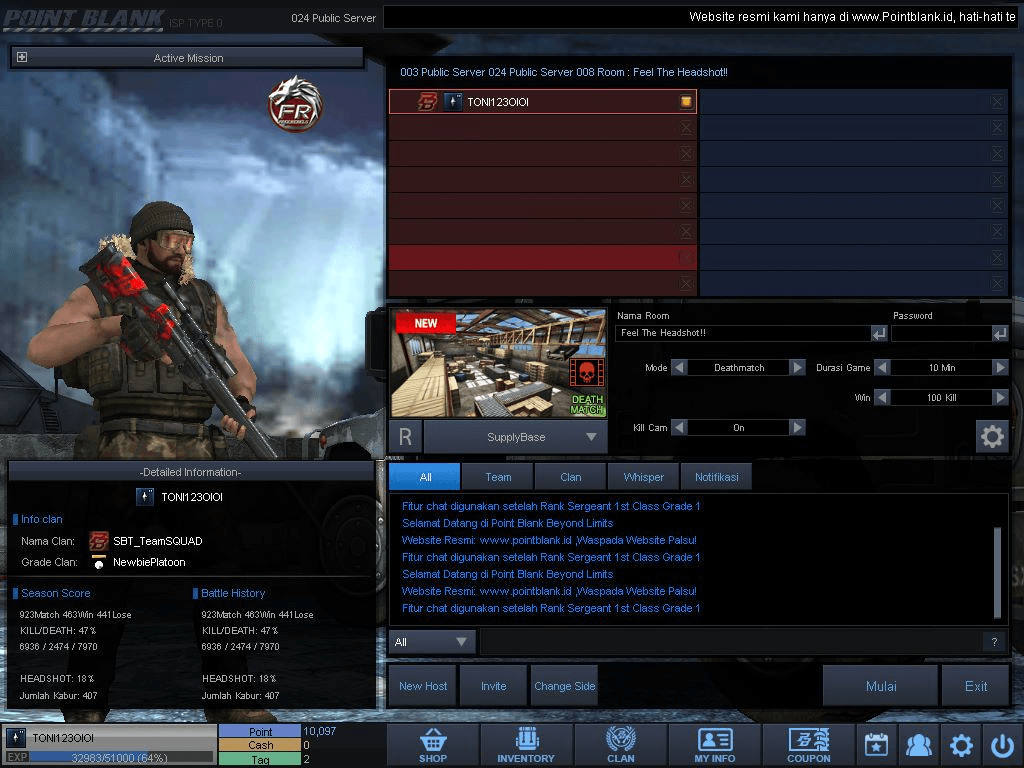1024x768 pixels.
Task: Open the COUPON menu
Action: coord(808,745)
